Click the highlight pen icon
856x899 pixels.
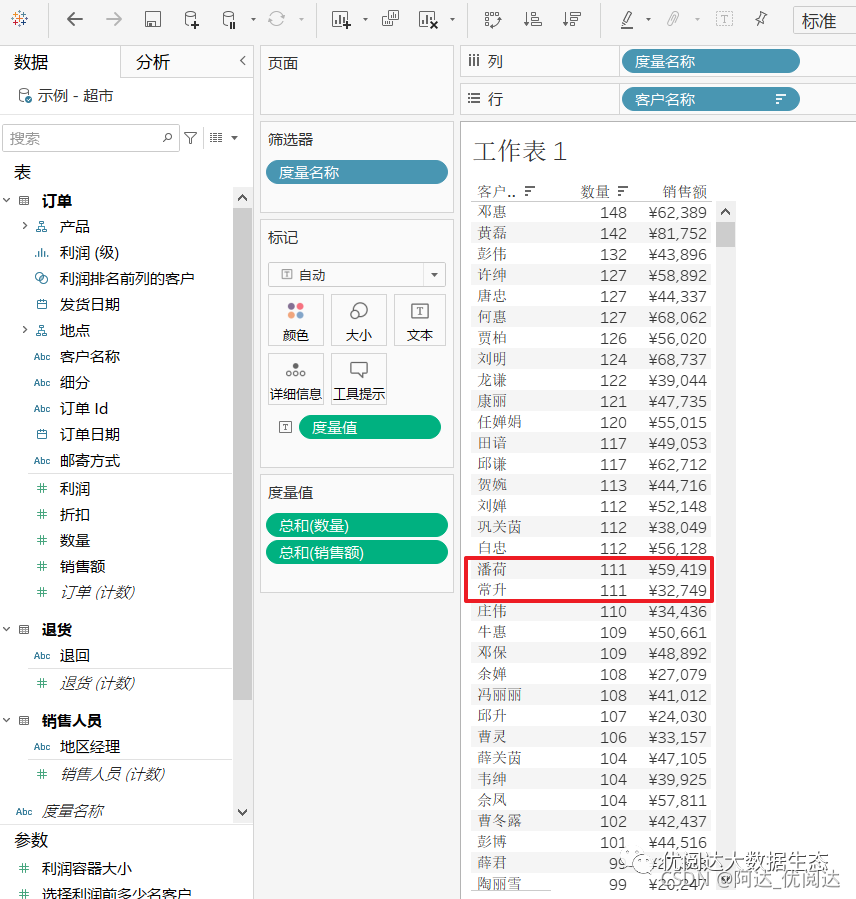click(x=627, y=19)
